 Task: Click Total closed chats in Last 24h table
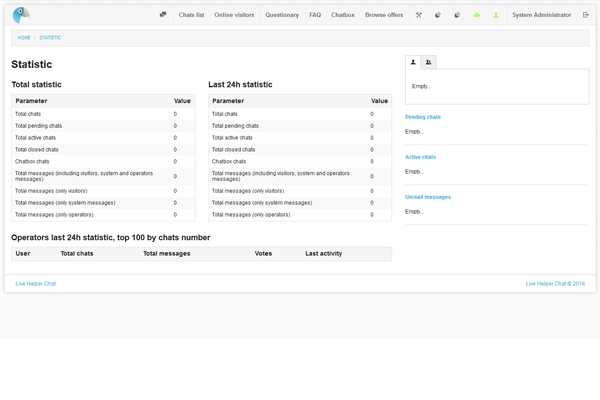(300, 150)
